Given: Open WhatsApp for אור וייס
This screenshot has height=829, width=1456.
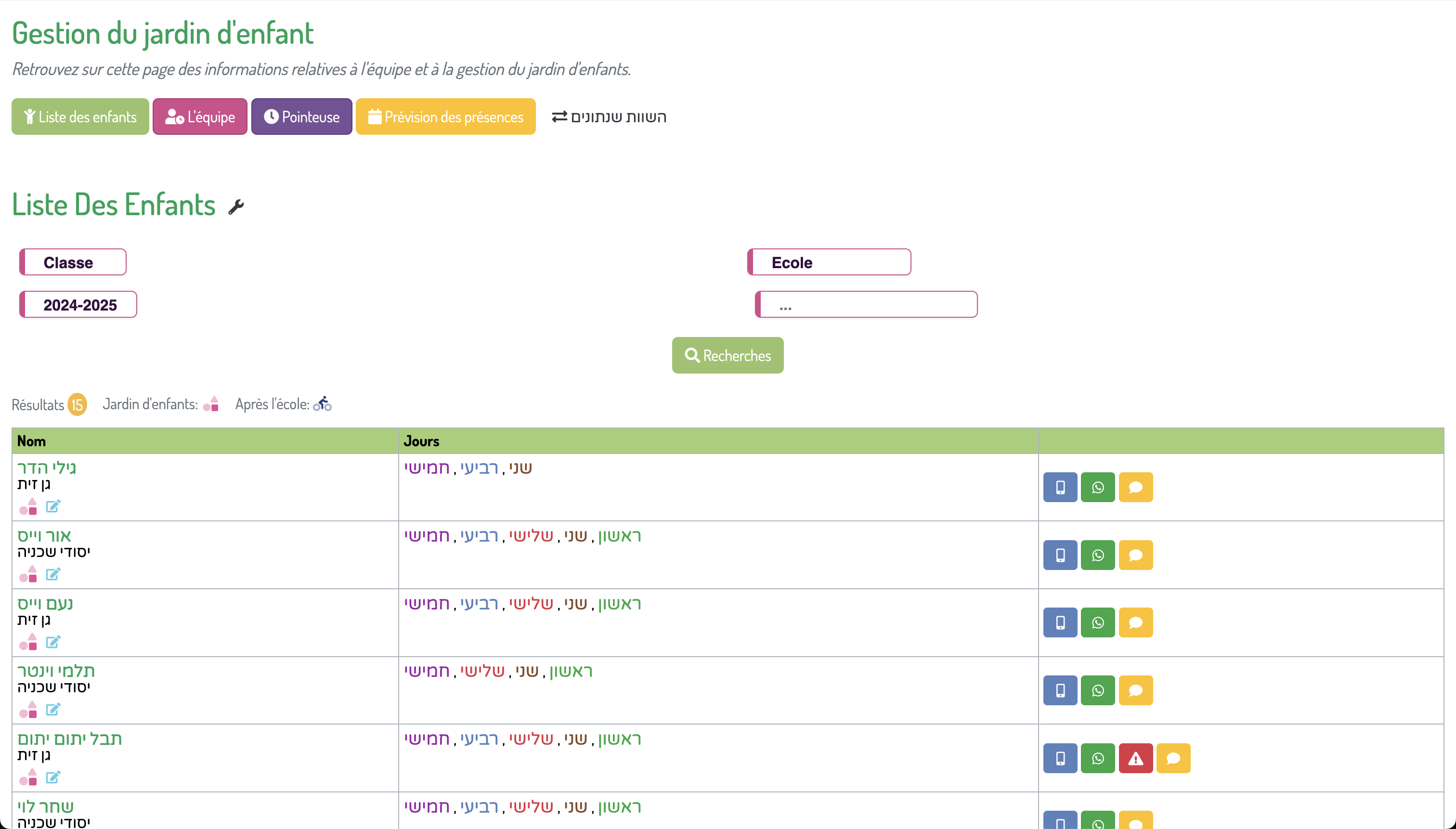Looking at the screenshot, I should tap(1097, 555).
